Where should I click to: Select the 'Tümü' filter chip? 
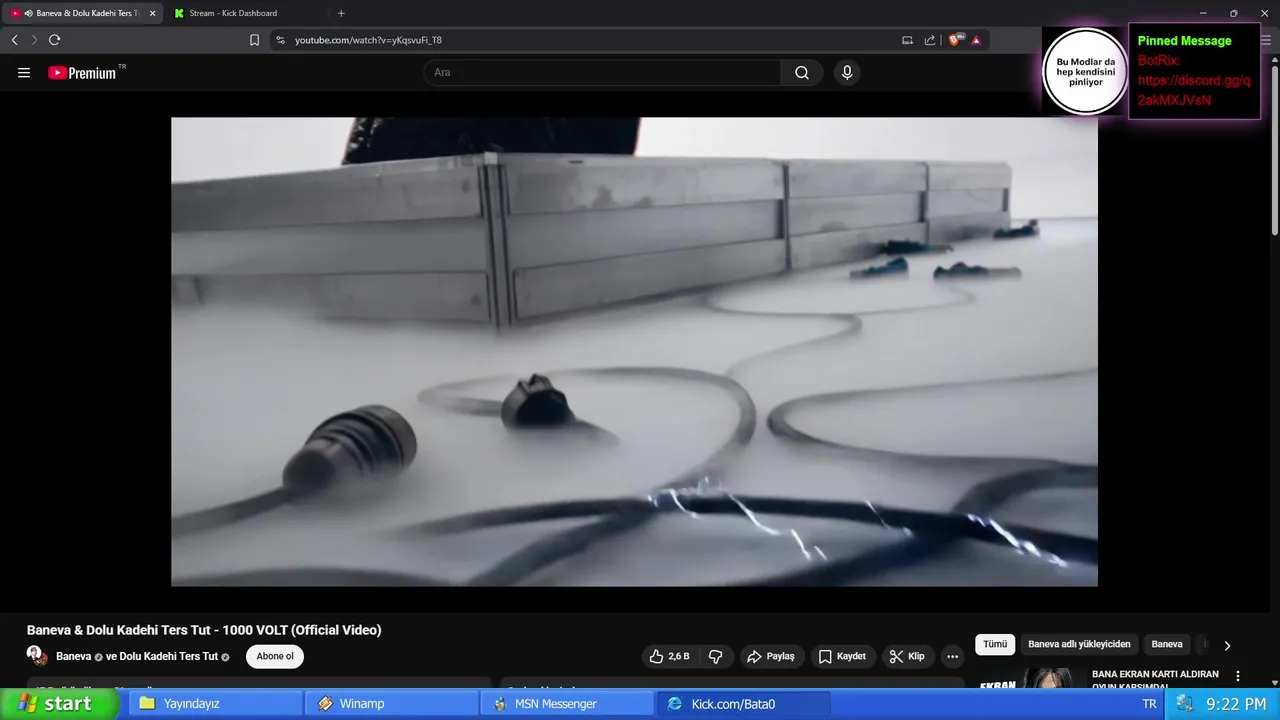coord(995,644)
